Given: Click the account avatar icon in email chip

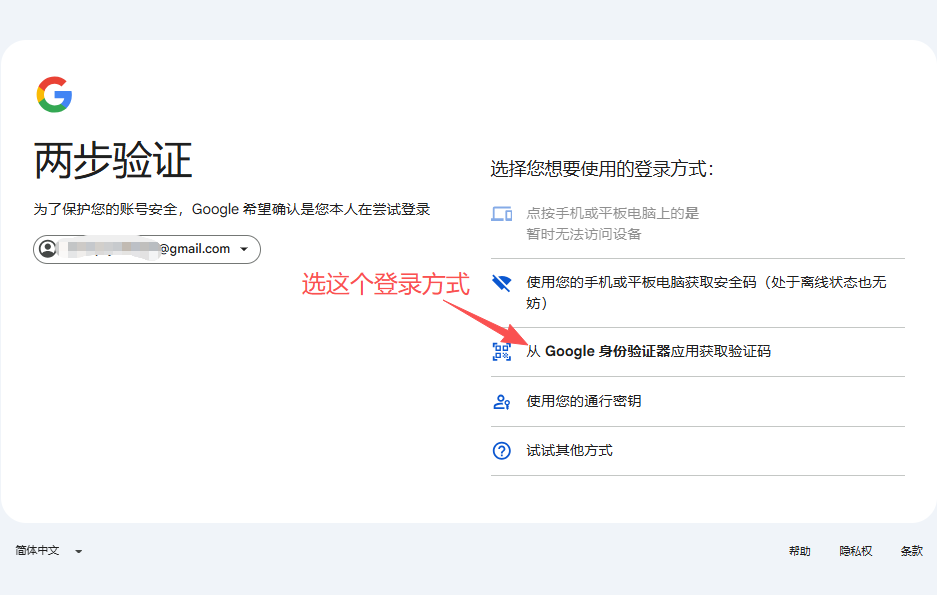Looking at the screenshot, I should (47, 249).
